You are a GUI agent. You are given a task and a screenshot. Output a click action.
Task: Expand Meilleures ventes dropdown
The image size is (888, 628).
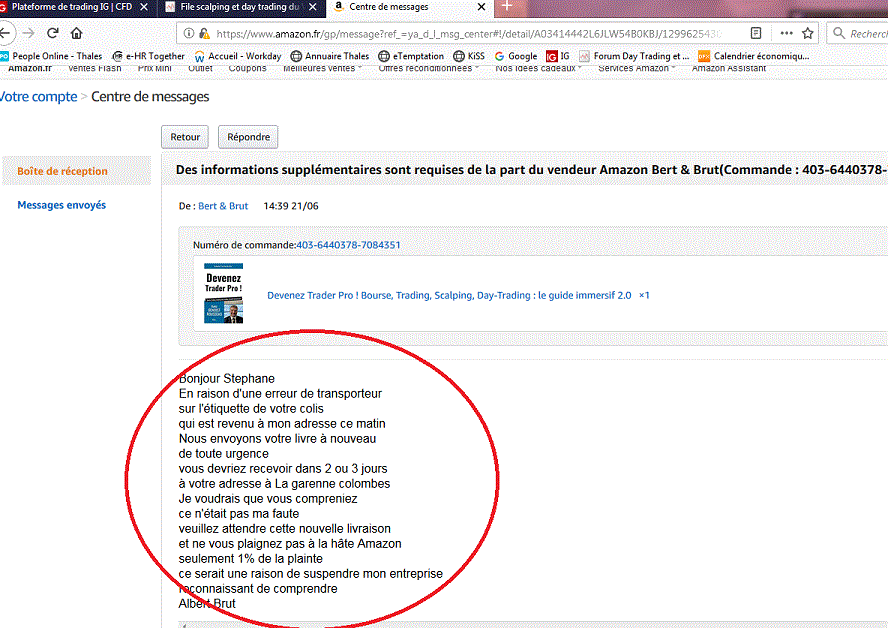pos(322,69)
